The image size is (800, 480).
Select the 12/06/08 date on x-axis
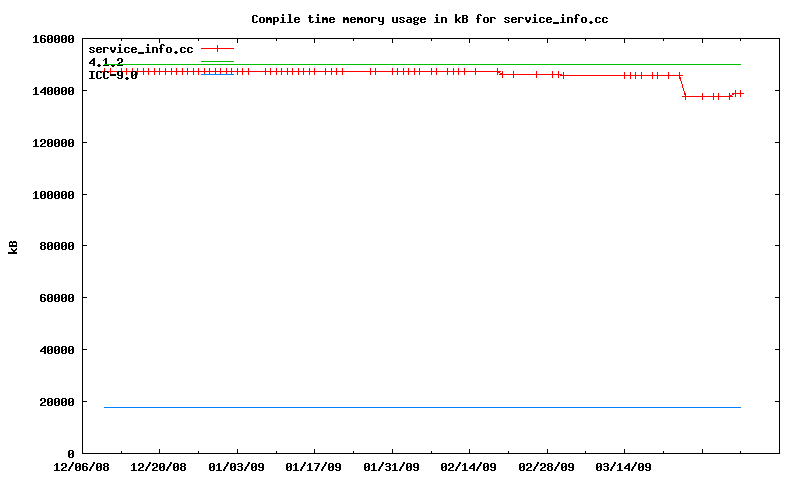(81, 467)
